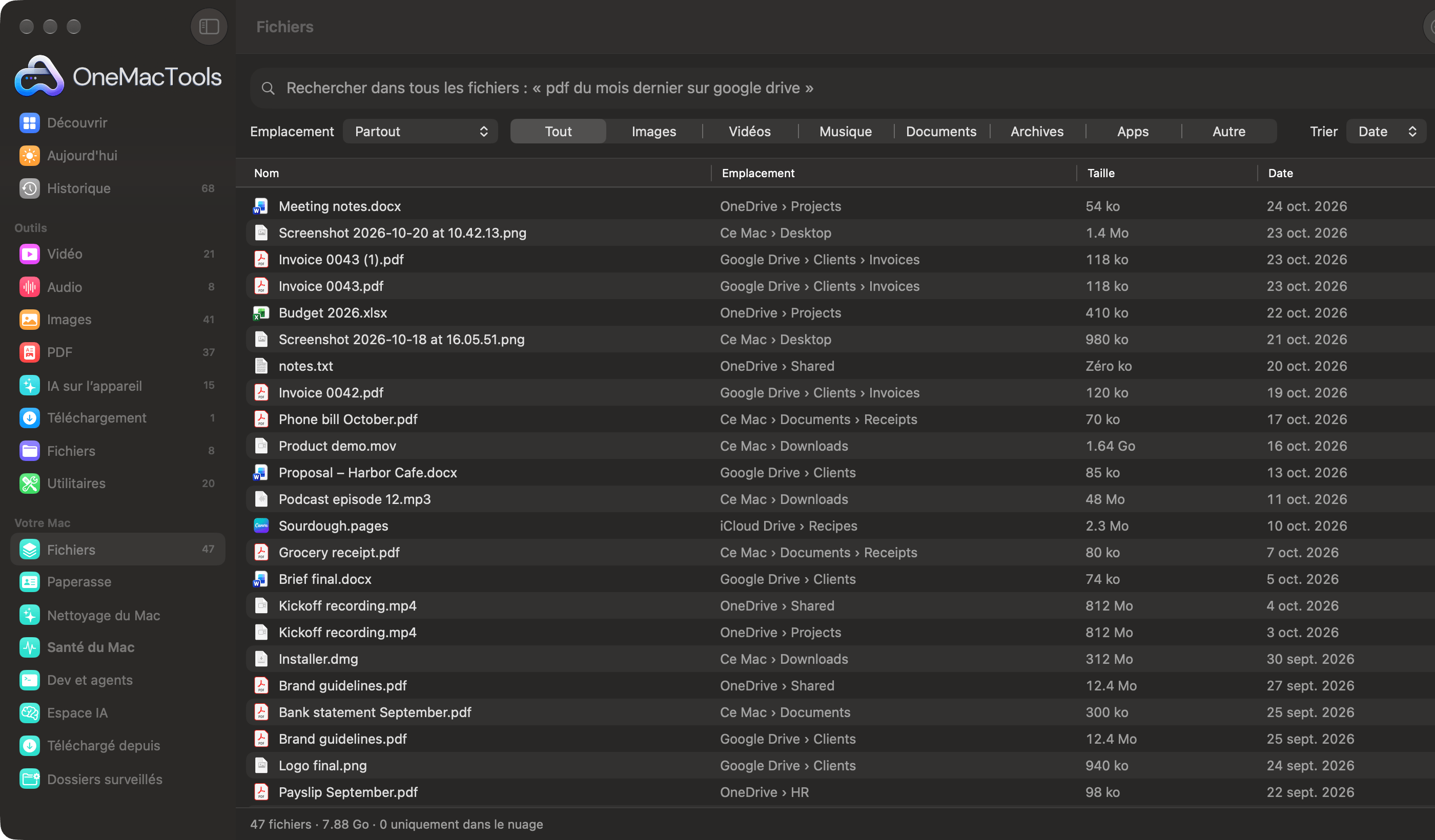
Task: Open Dossiers surveillés
Action: (117, 779)
